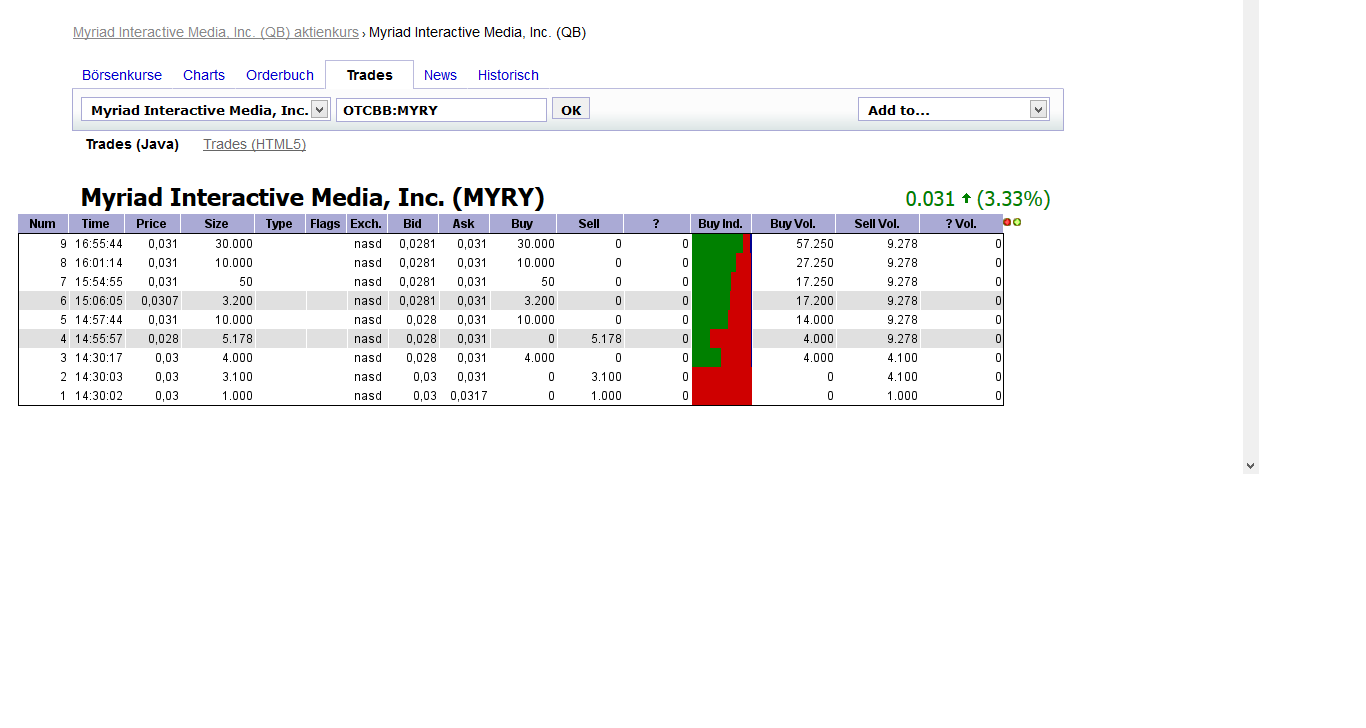
Task: Click the 0.031 current price quote
Action: point(931,199)
